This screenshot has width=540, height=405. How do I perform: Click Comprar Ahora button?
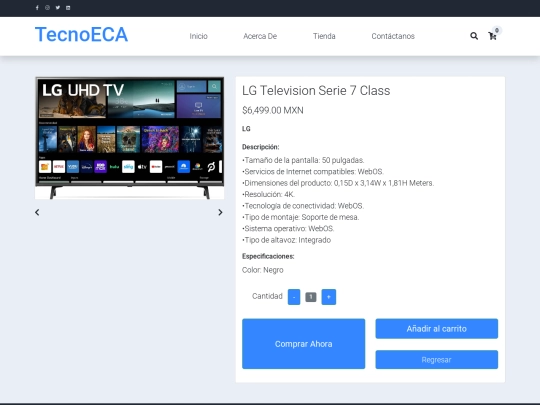[303, 344]
